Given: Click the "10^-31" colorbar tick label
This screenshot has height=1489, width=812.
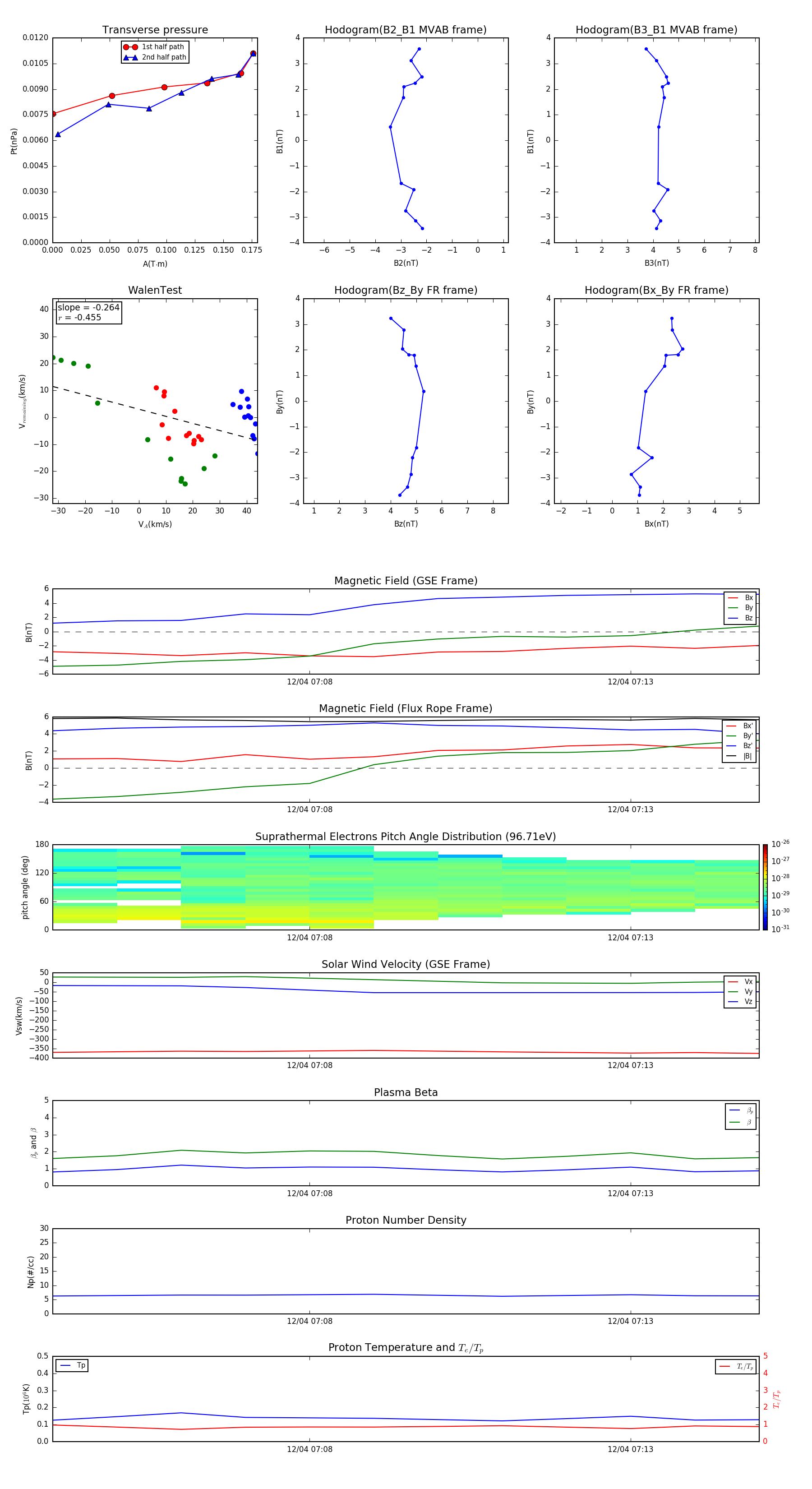Looking at the screenshot, I should coord(780,929).
